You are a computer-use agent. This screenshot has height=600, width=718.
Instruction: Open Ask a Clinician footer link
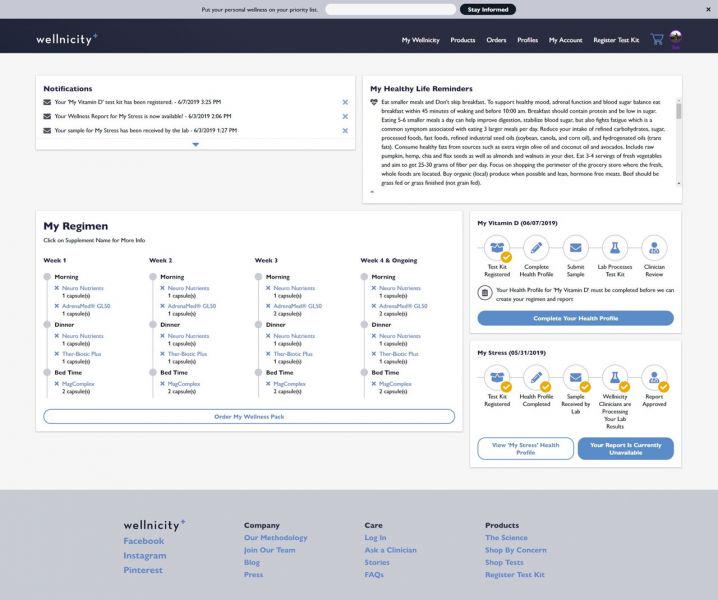click(x=391, y=550)
